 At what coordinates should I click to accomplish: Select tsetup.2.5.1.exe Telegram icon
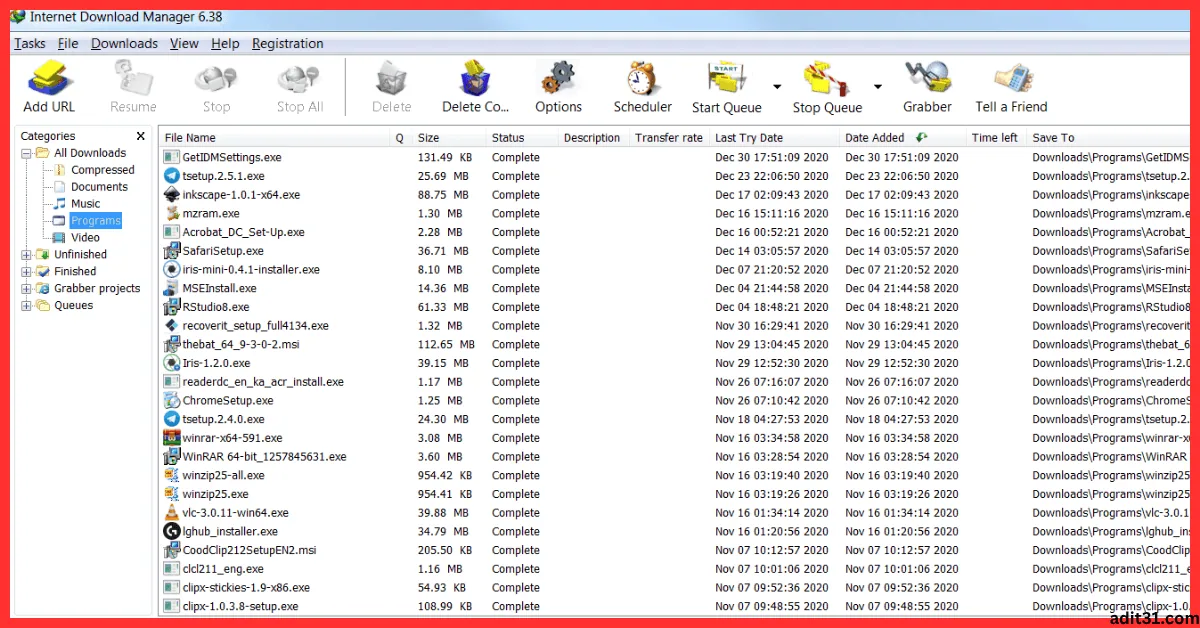[x=171, y=176]
